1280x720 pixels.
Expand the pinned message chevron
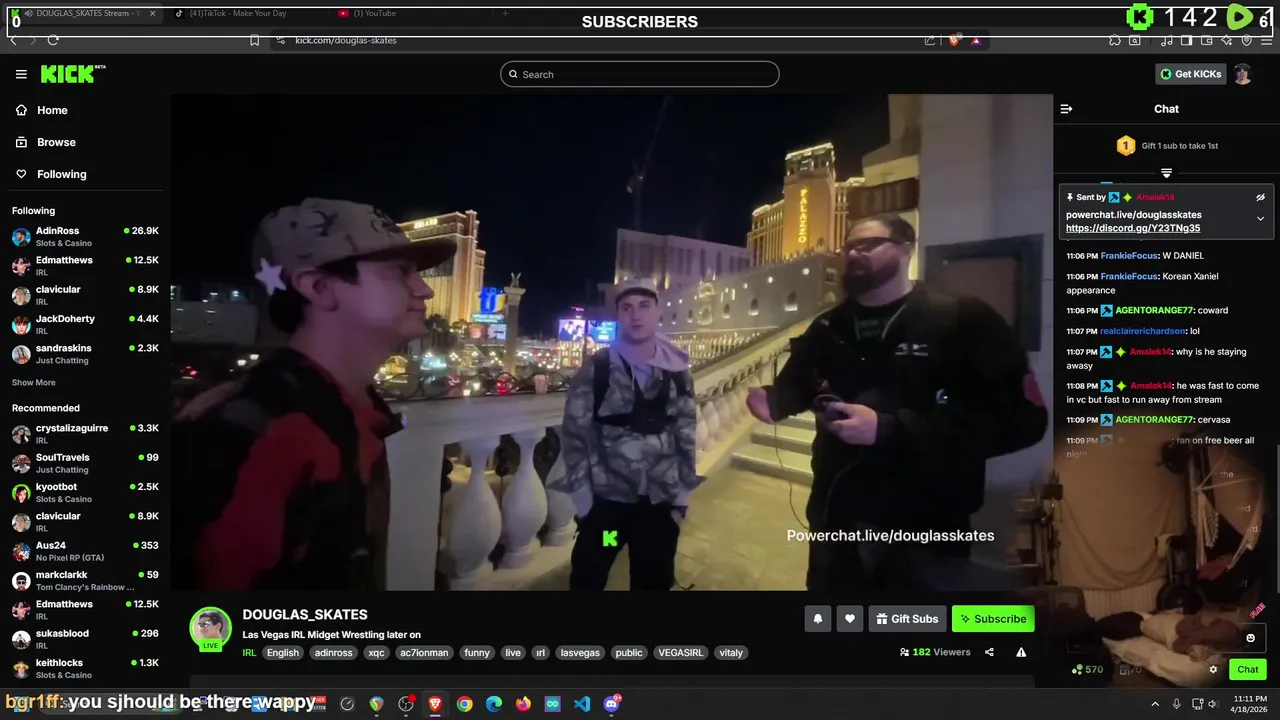pyautogui.click(x=1261, y=218)
